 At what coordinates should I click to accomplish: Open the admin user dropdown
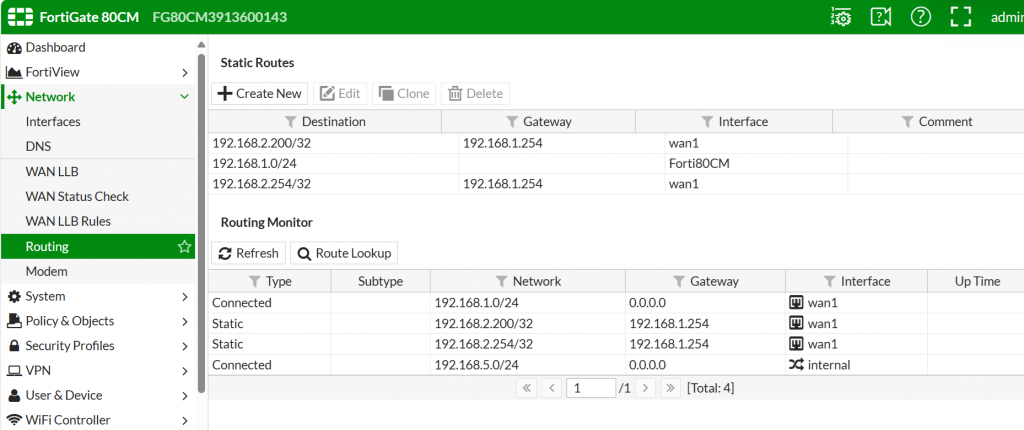(1007, 18)
